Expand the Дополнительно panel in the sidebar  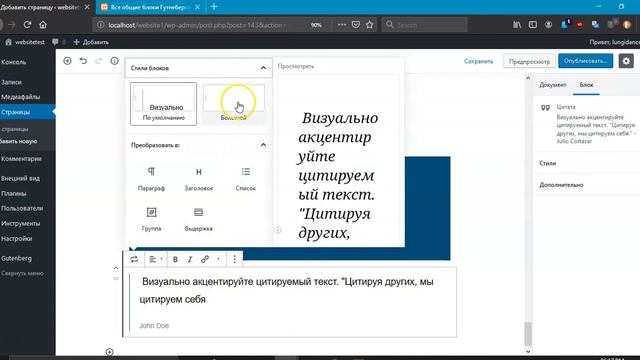coord(587,184)
